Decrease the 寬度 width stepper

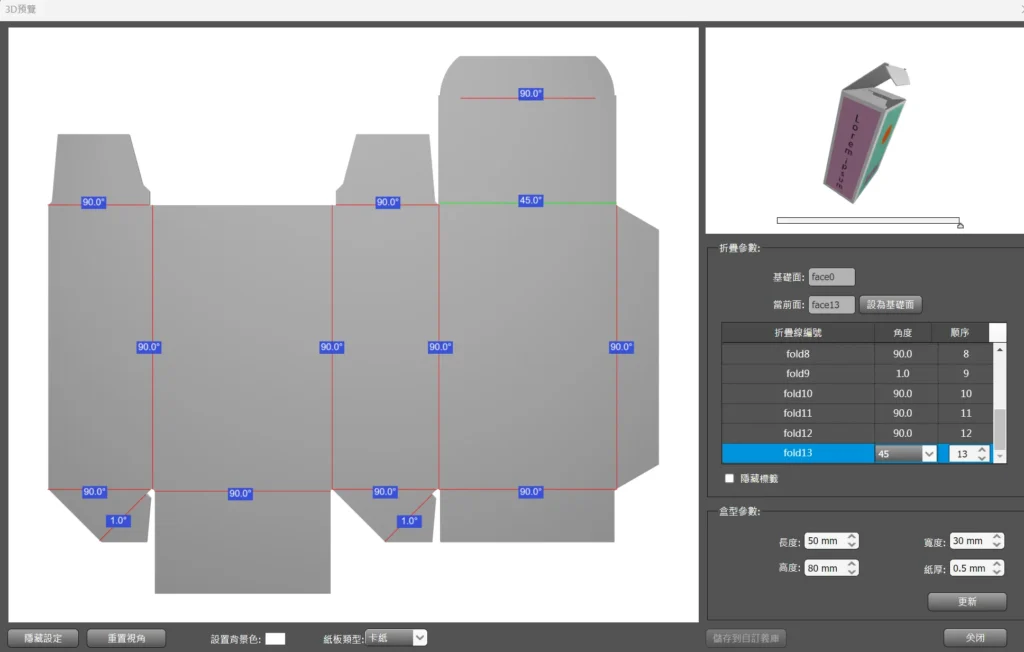(x=996, y=545)
